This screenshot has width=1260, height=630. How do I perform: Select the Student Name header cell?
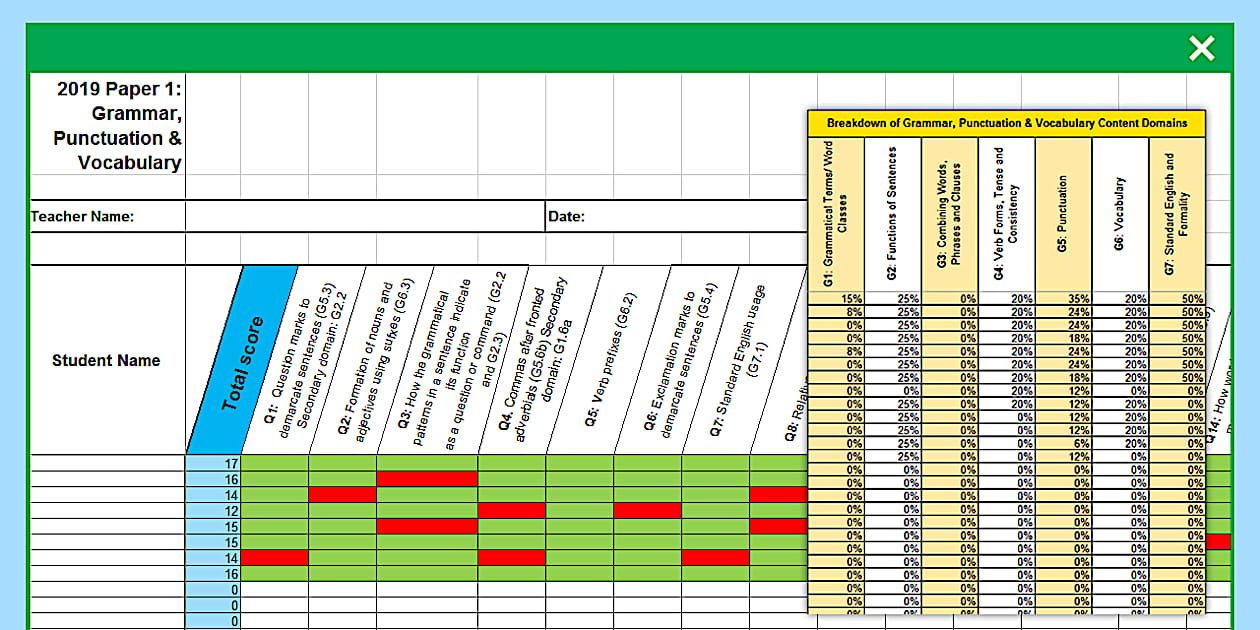click(x=107, y=361)
